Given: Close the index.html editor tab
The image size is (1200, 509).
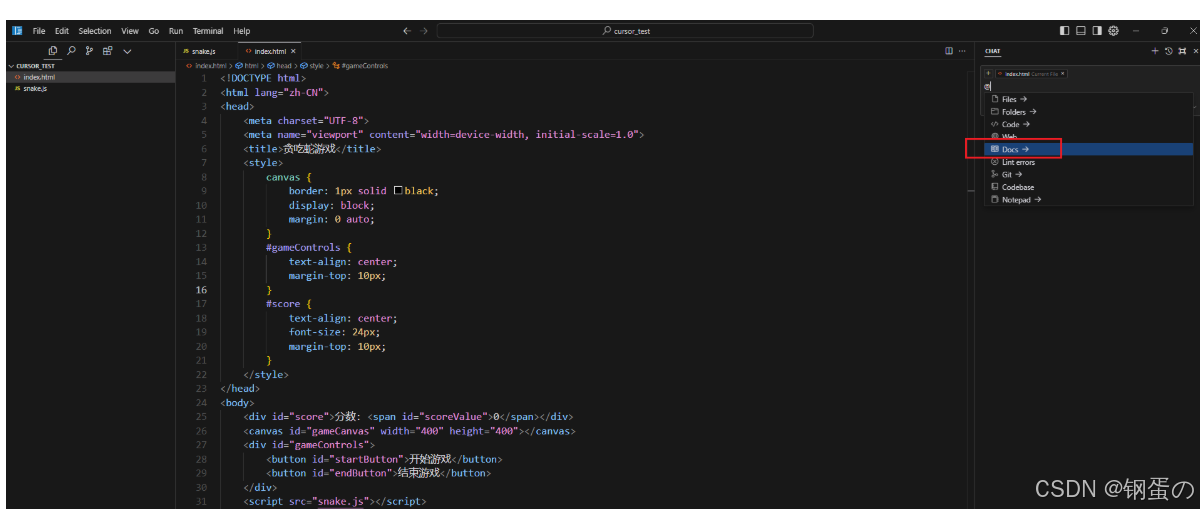Looking at the screenshot, I should (x=293, y=51).
